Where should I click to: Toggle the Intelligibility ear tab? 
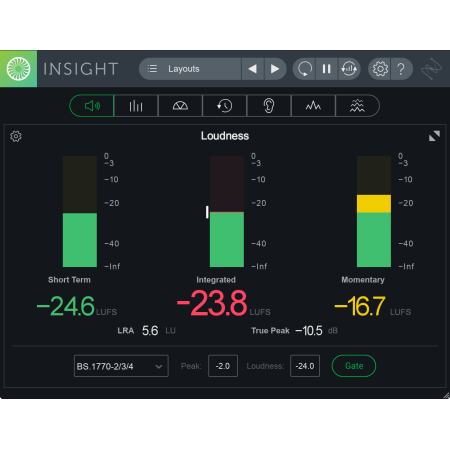click(269, 106)
